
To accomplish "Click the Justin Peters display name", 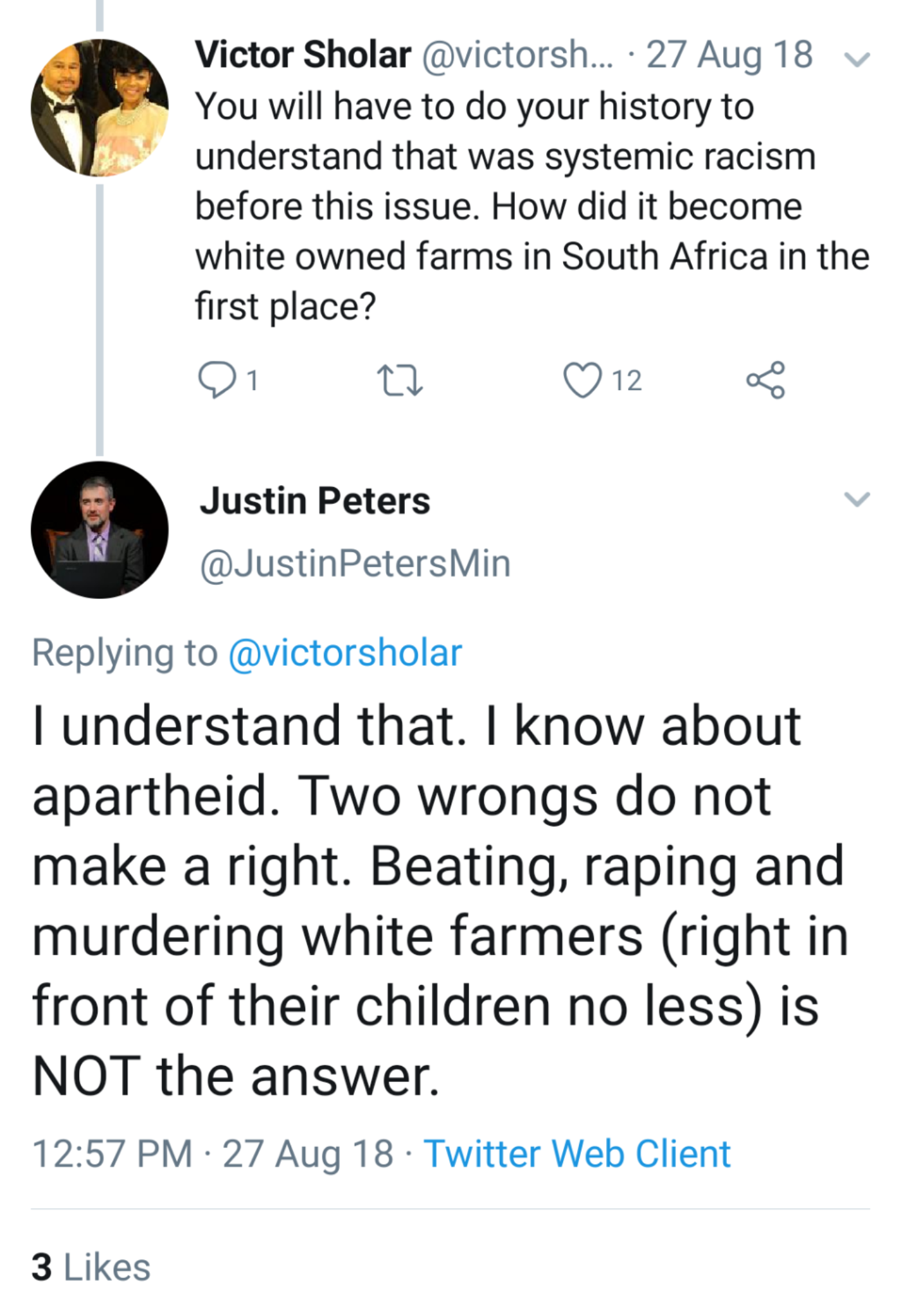I will pyautogui.click(x=315, y=501).
